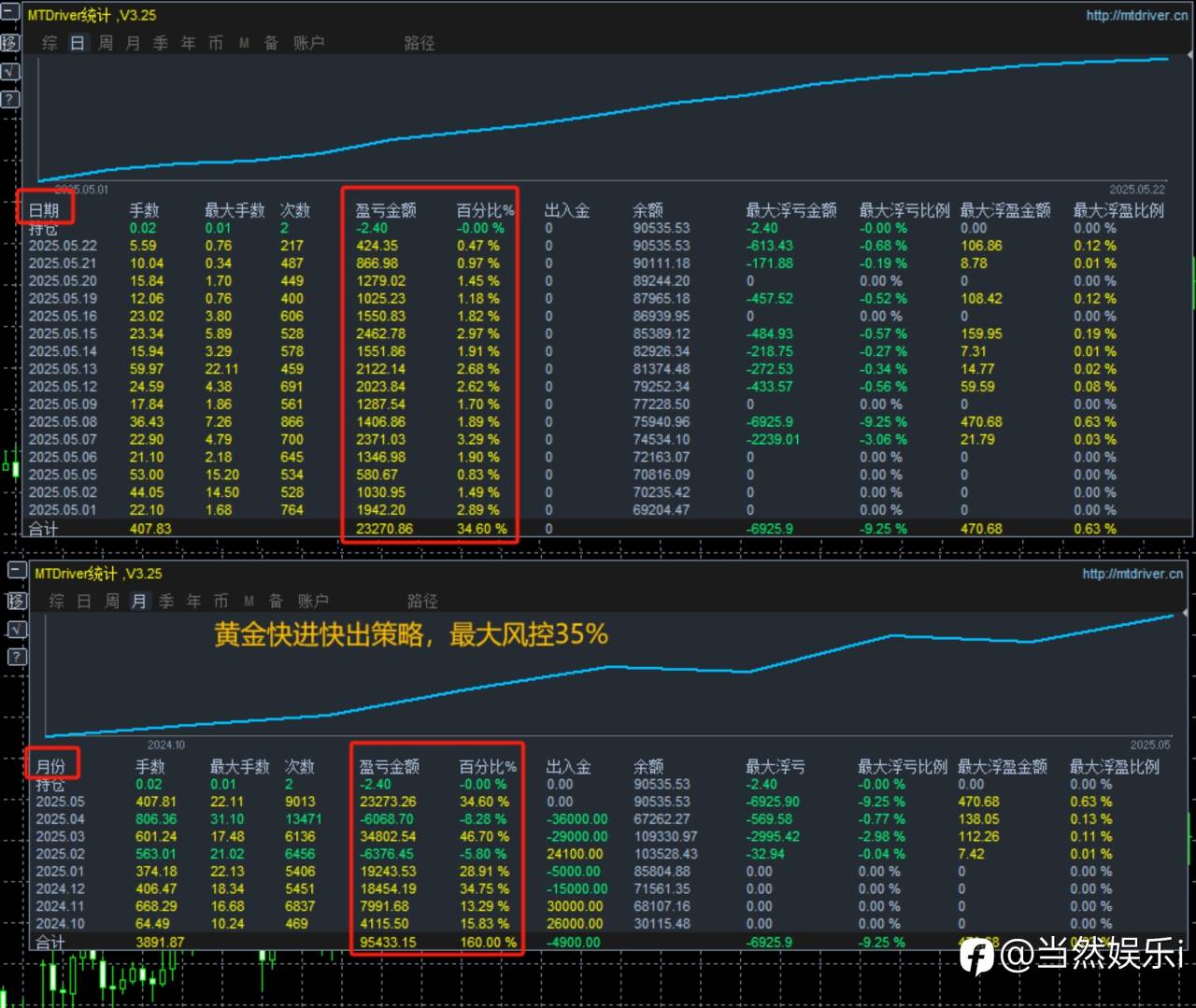Viewport: 1196px width, 1008px height.
Task: Collapse the upper MTDriver panel with minus icon
Action: [x=9, y=14]
